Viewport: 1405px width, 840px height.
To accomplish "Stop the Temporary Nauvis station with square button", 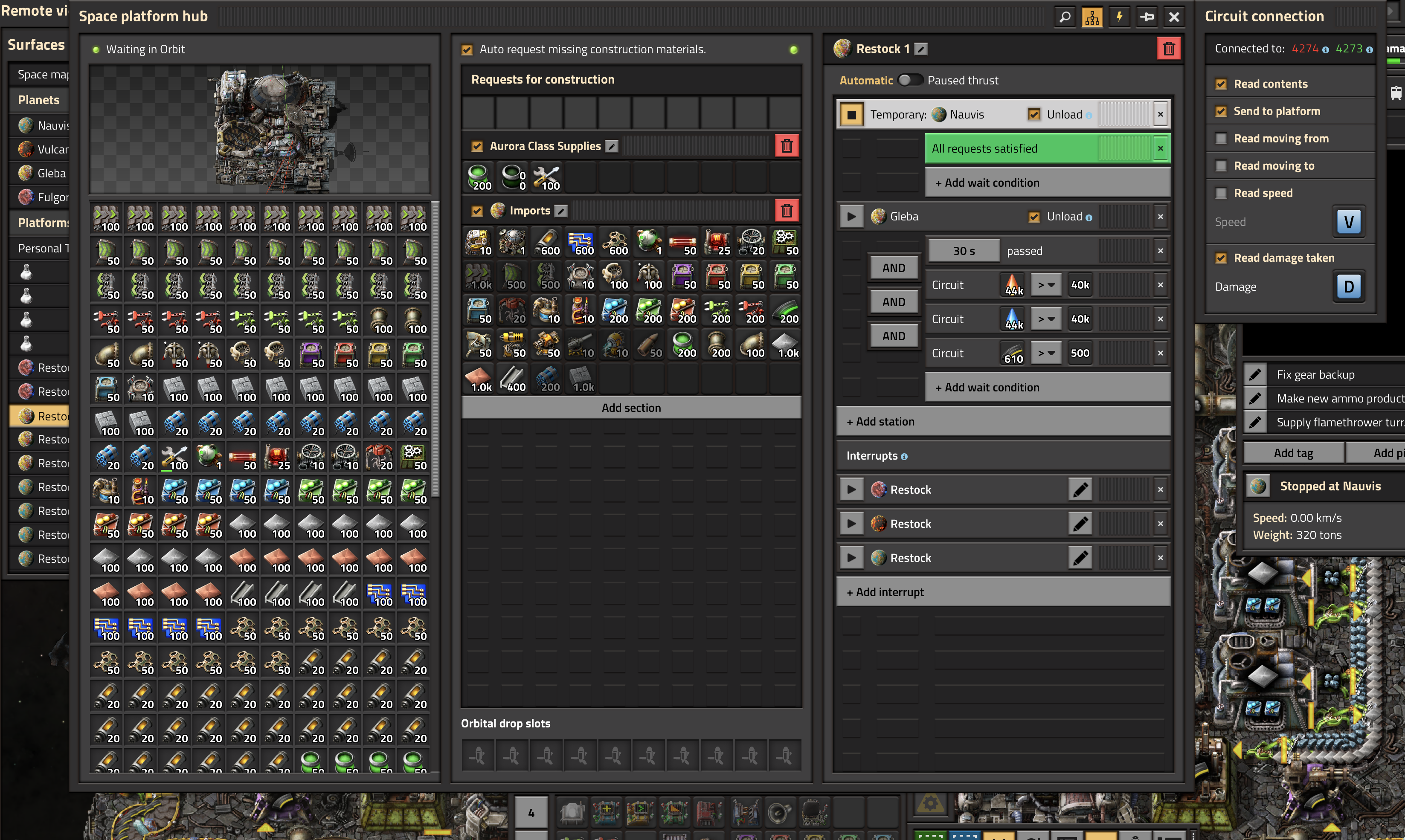I will click(x=851, y=114).
